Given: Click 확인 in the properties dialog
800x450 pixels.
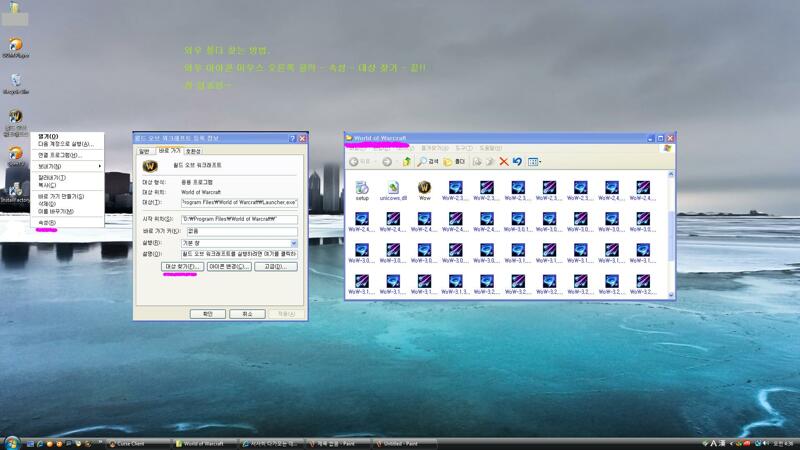Looking at the screenshot, I should point(208,314).
